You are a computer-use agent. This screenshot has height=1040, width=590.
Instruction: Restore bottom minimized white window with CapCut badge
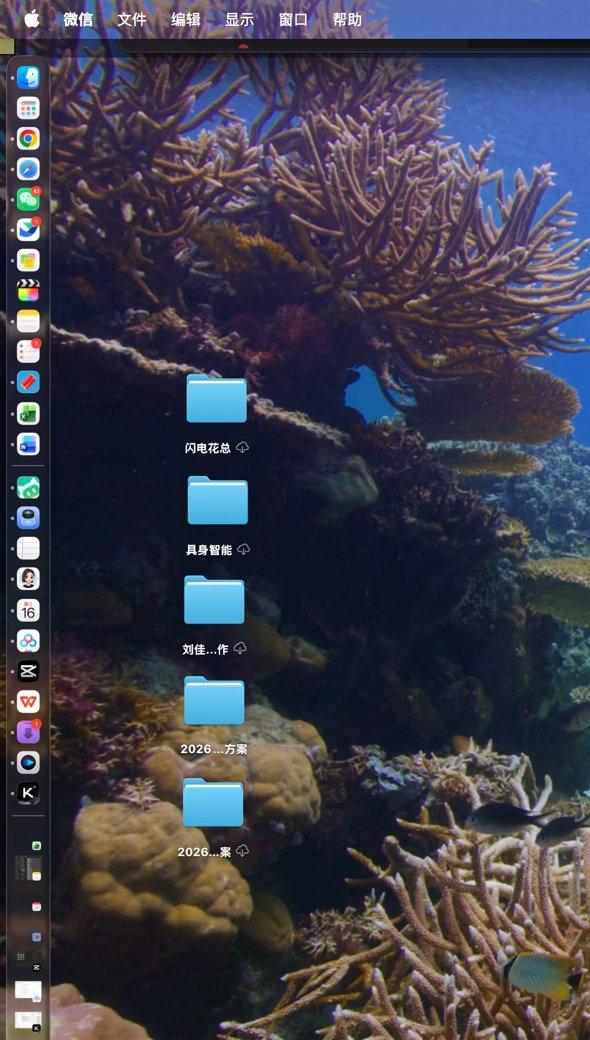pyautogui.click(x=28, y=1021)
